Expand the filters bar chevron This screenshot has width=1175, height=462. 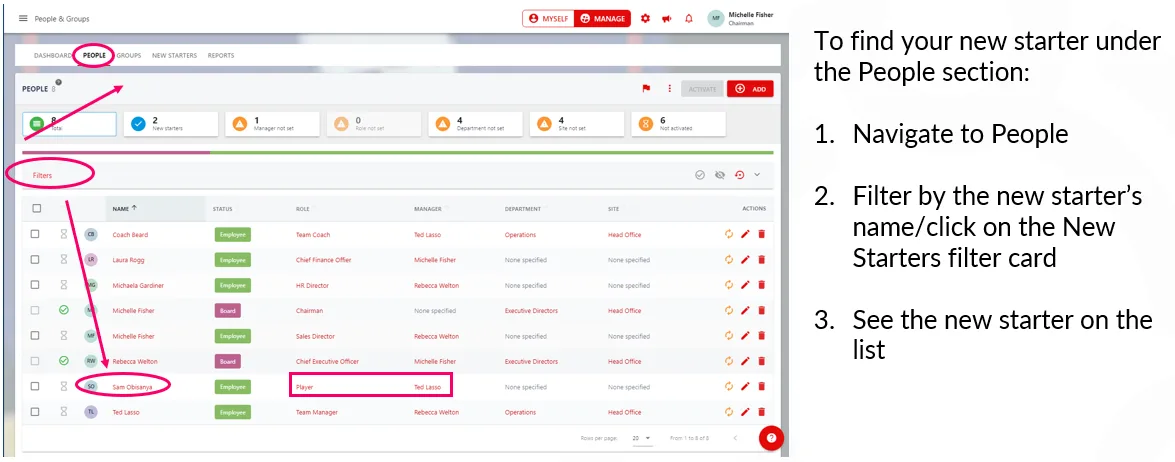tap(757, 174)
